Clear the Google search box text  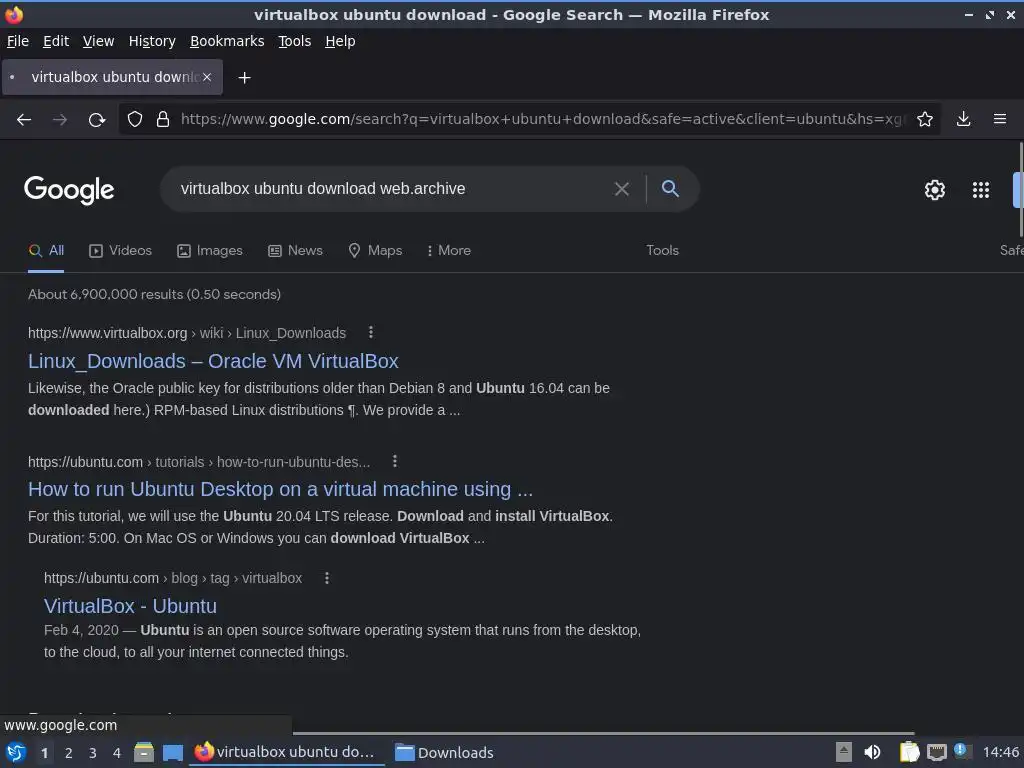coord(622,189)
